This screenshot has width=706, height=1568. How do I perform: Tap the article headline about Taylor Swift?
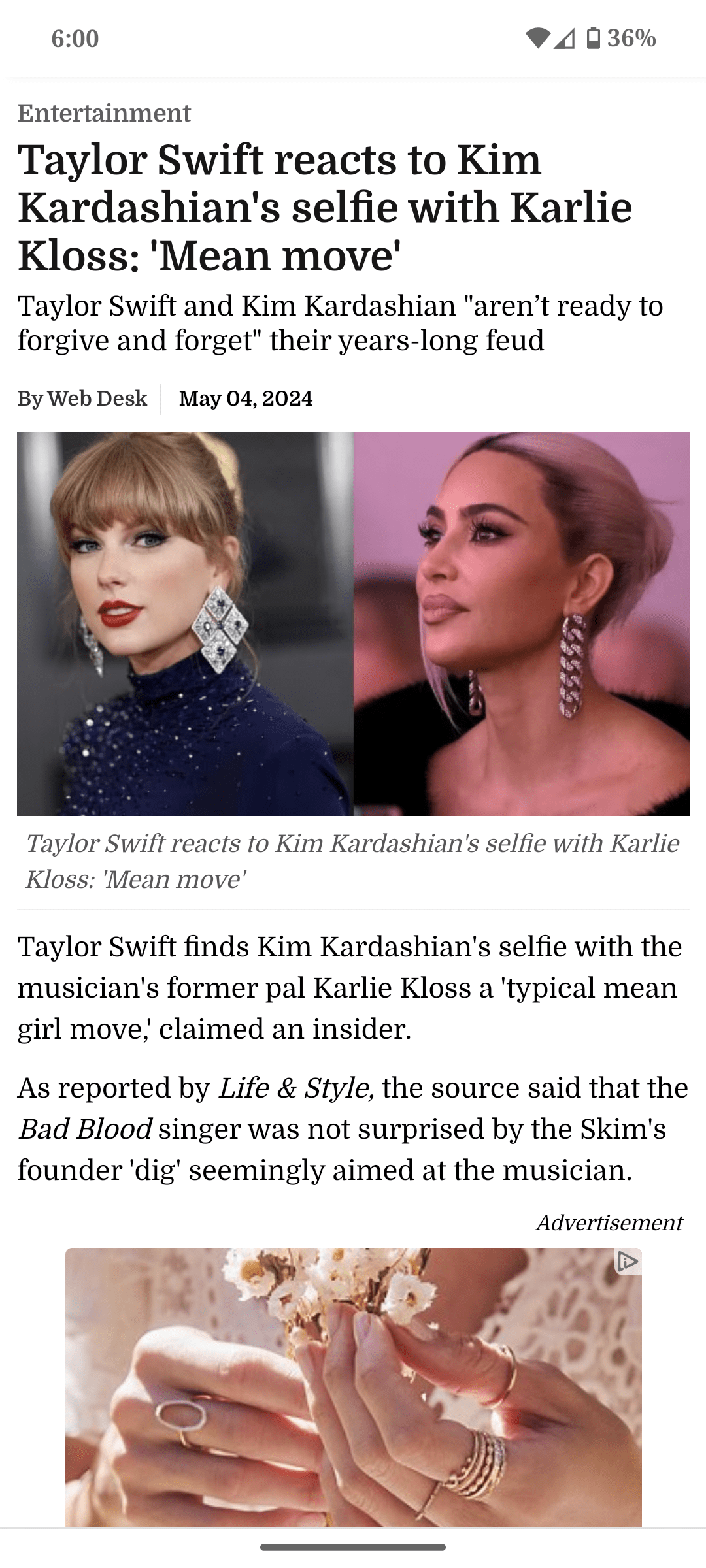pyautogui.click(x=325, y=207)
